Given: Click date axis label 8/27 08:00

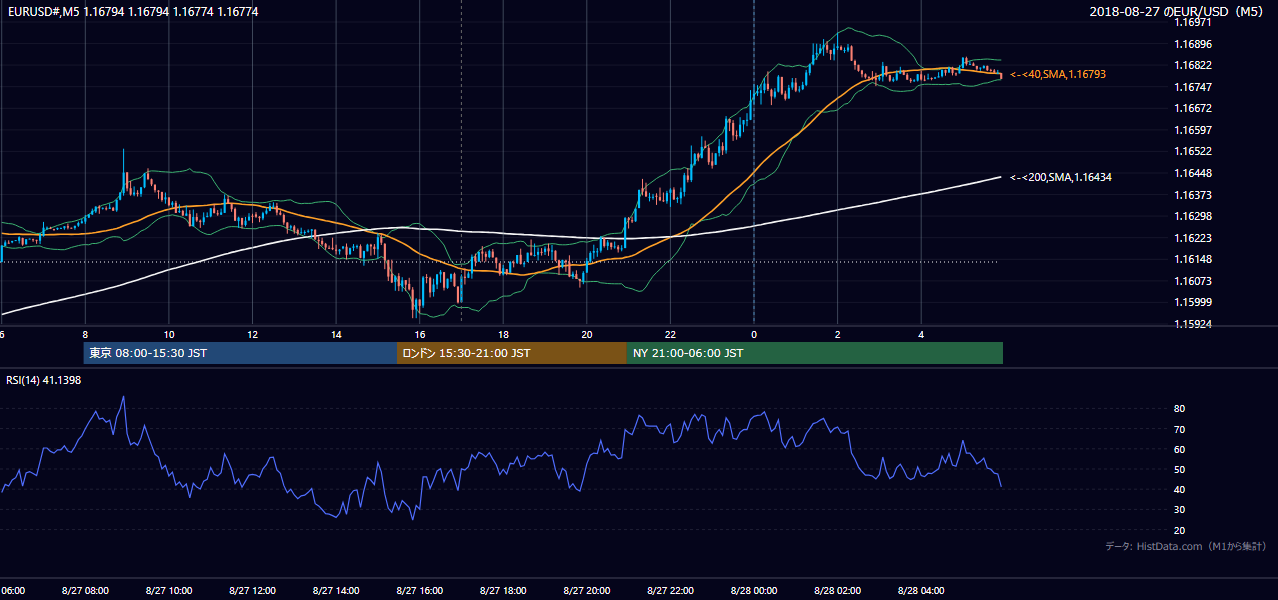Looking at the screenshot, I should click(85, 590).
